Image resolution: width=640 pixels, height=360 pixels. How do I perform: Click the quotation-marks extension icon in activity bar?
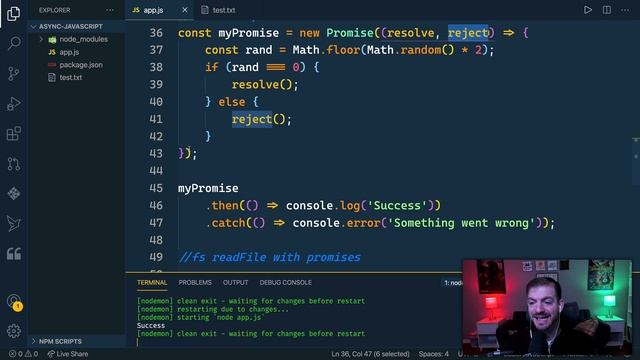tap(13, 254)
